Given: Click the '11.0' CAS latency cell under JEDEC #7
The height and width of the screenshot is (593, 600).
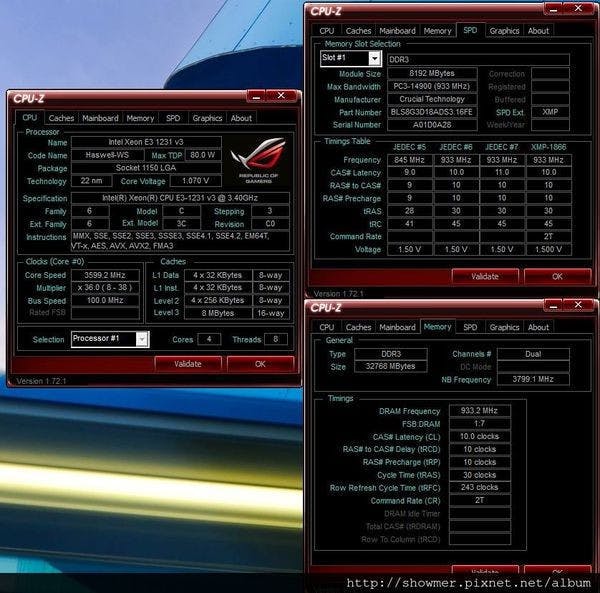Looking at the screenshot, I should pyautogui.click(x=502, y=172).
